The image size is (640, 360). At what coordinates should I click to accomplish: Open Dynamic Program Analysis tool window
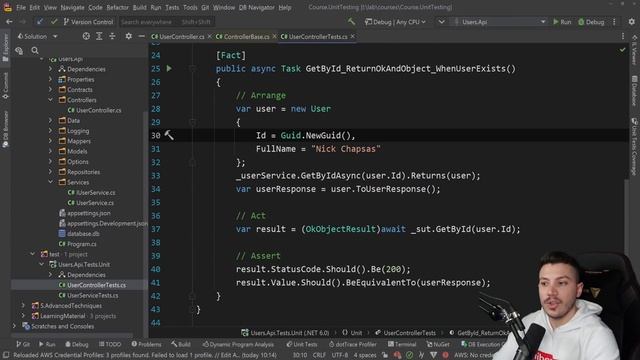pos(238,344)
